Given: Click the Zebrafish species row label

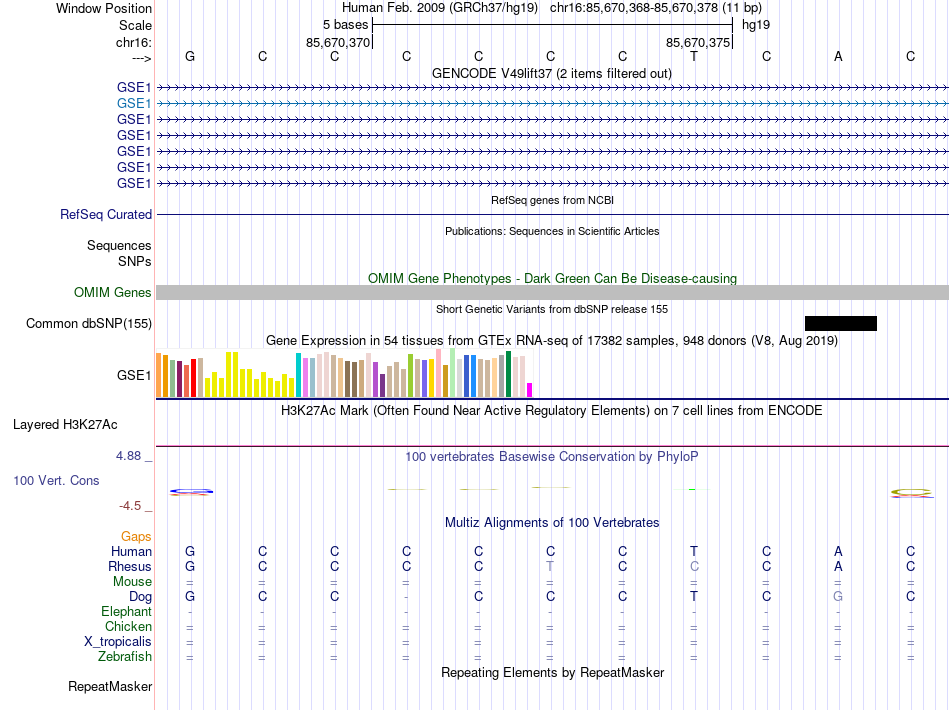Looking at the screenshot, I should tap(125, 656).
